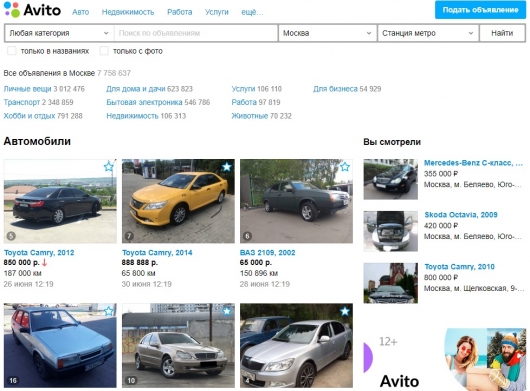This screenshot has width=530, height=391.
Task: Toggle favorite star on Toyota Camry 2014
Action: tap(227, 167)
